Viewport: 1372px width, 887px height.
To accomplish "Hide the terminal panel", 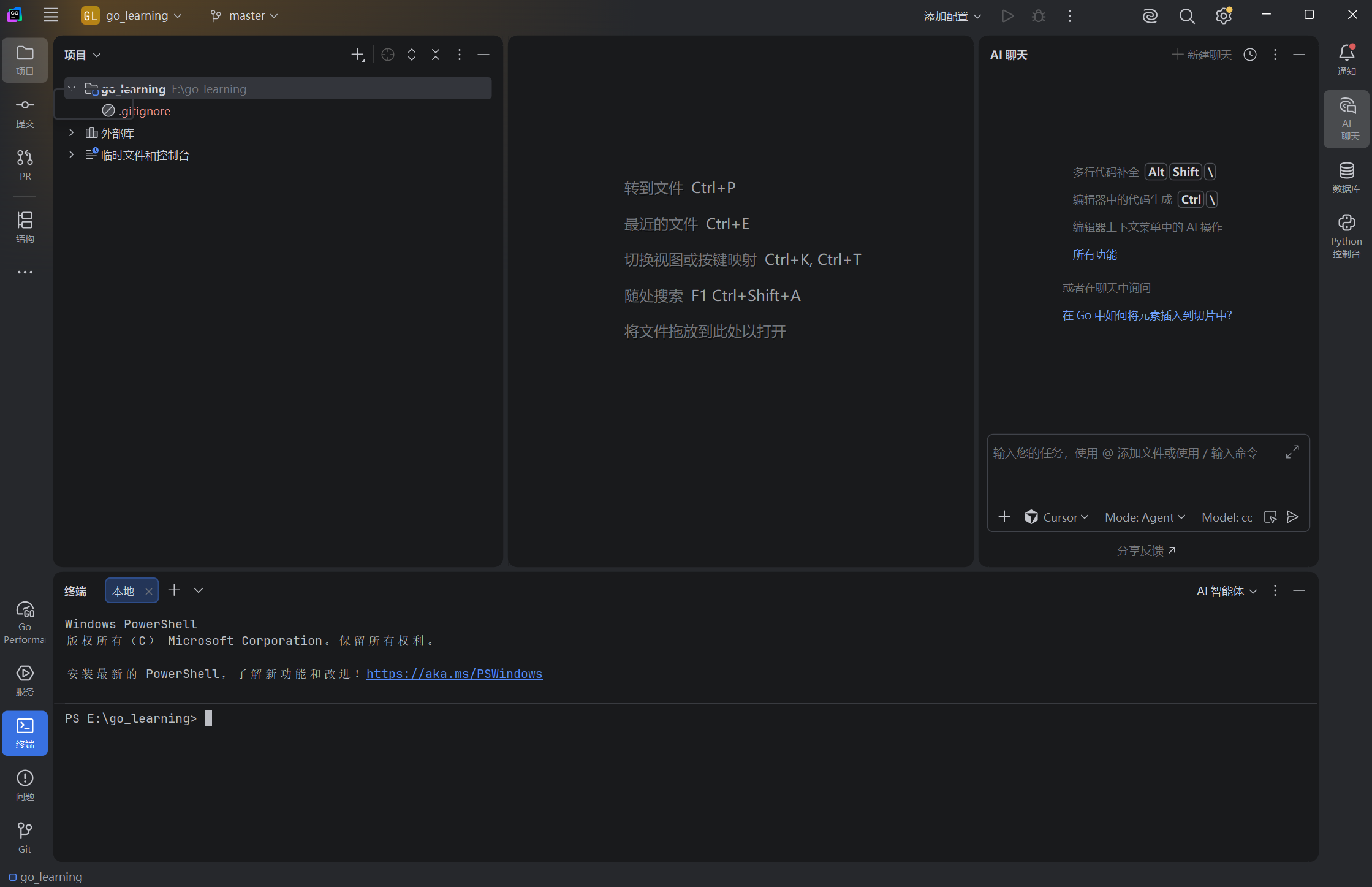I will coord(1299,590).
